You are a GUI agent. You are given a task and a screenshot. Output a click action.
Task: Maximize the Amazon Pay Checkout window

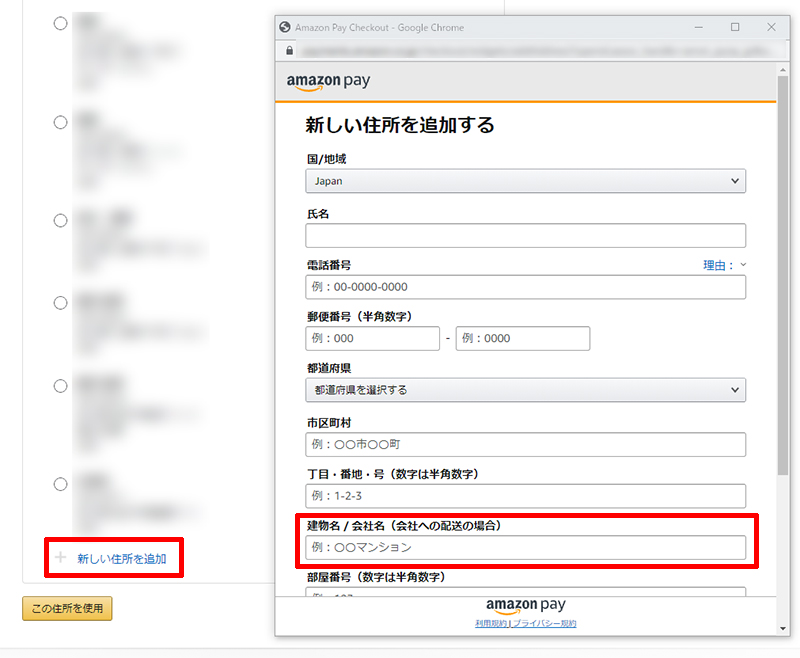coord(735,27)
